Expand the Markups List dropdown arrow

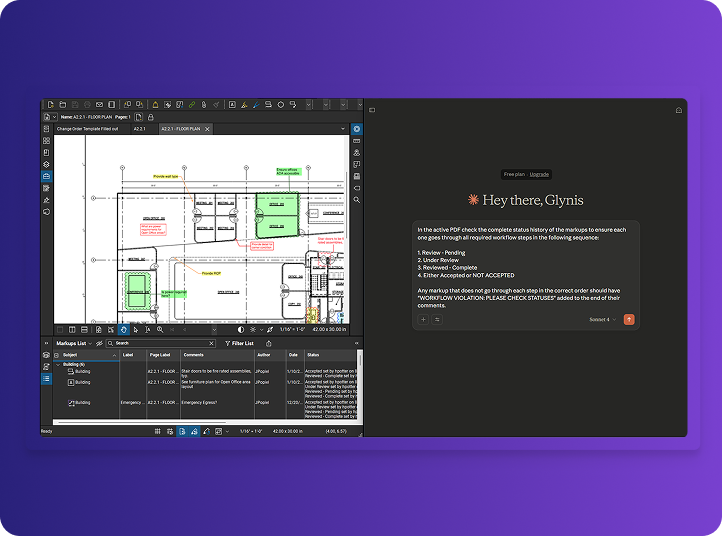click(x=90, y=344)
